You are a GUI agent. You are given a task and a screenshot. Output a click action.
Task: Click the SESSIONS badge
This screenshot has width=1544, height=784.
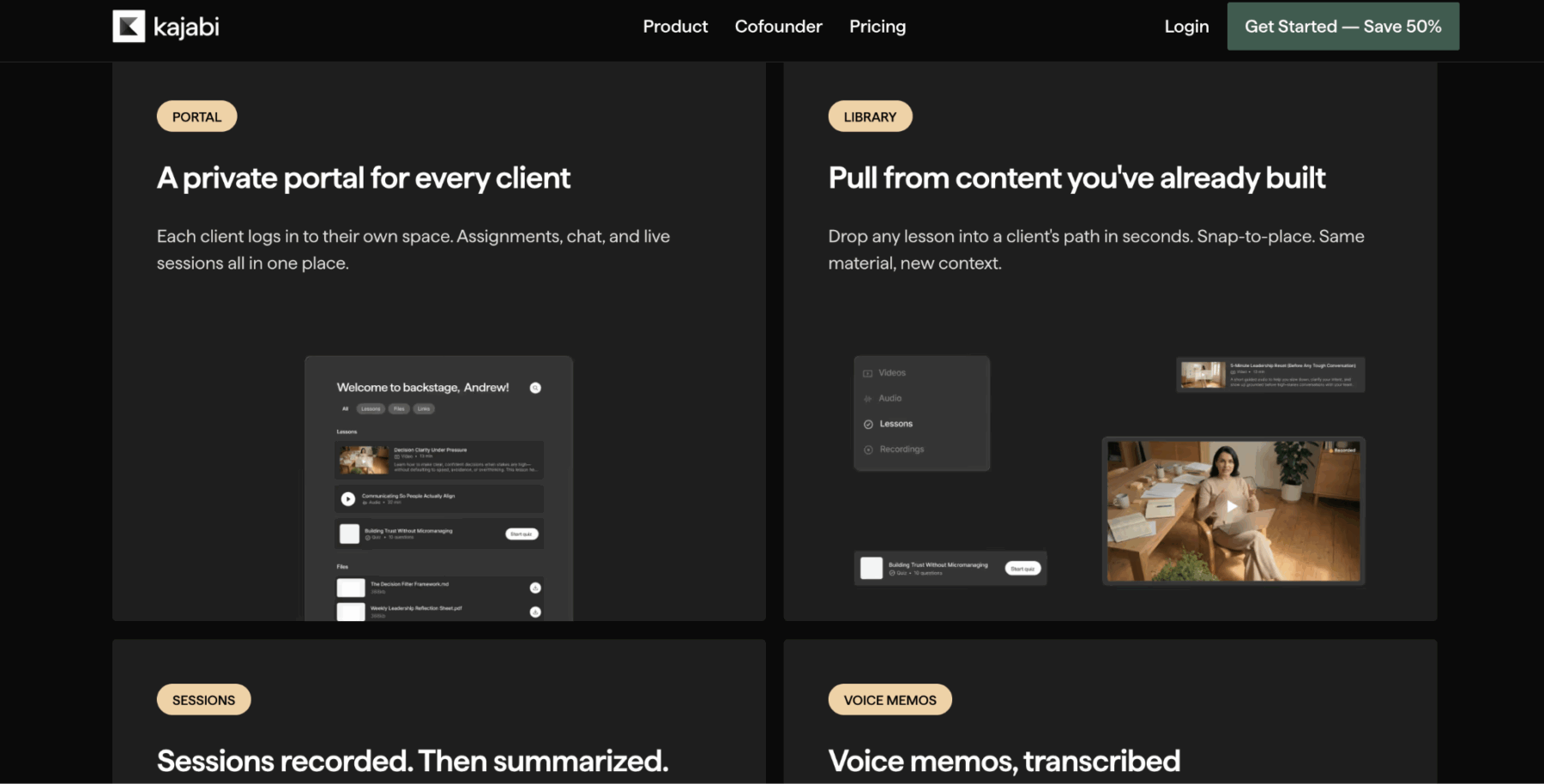[203, 700]
